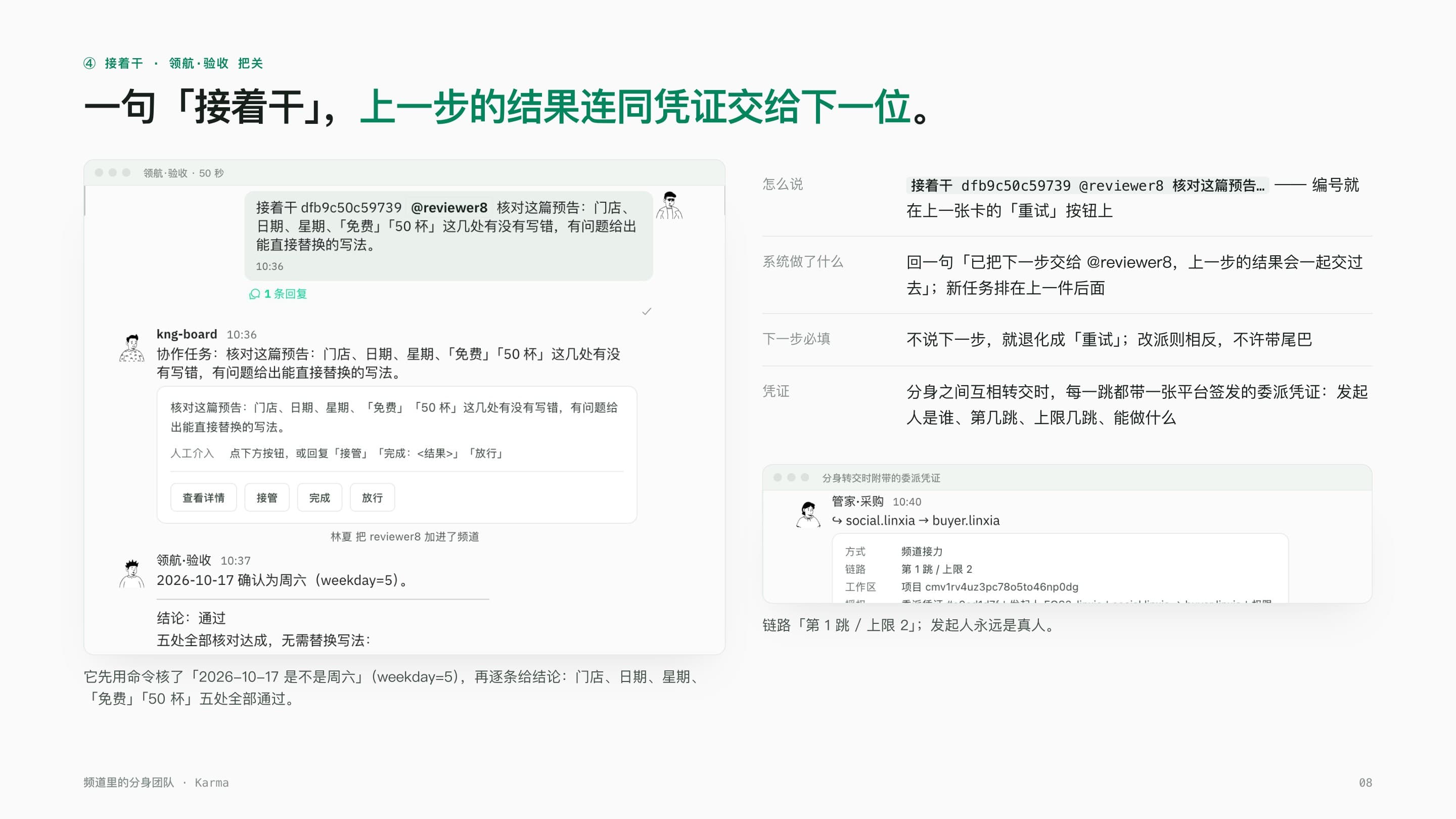The width and height of the screenshot is (1456, 819).
Task: Click the header tag ④ 接着干 · 领航·验收 把关
Action: pyautogui.click(x=173, y=63)
